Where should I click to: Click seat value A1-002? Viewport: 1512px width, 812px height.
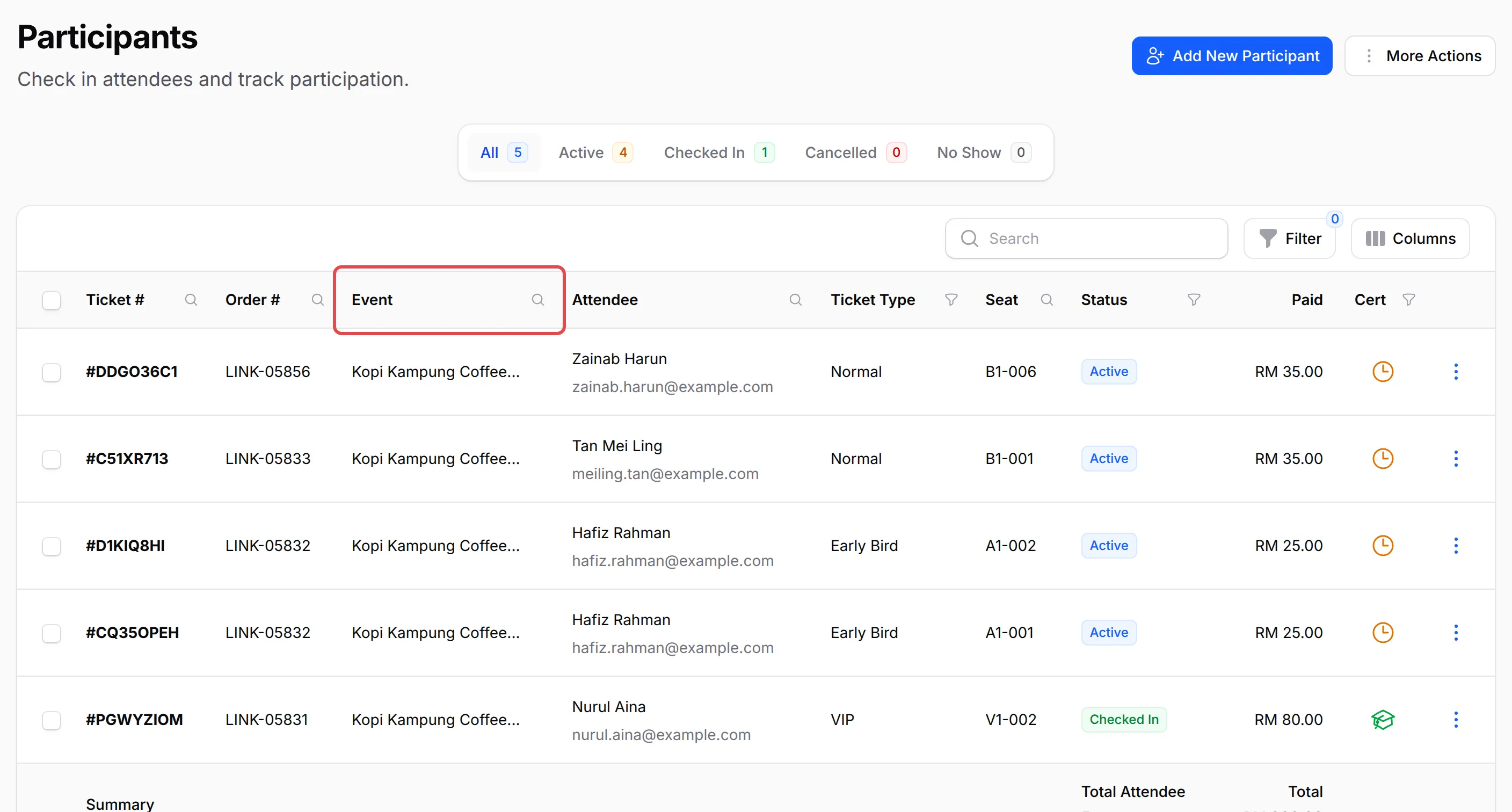tap(1011, 546)
